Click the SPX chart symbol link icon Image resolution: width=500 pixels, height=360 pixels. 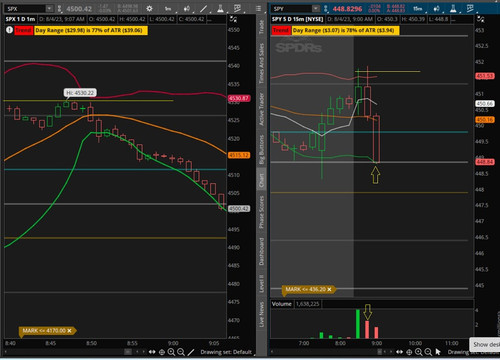point(59,9)
